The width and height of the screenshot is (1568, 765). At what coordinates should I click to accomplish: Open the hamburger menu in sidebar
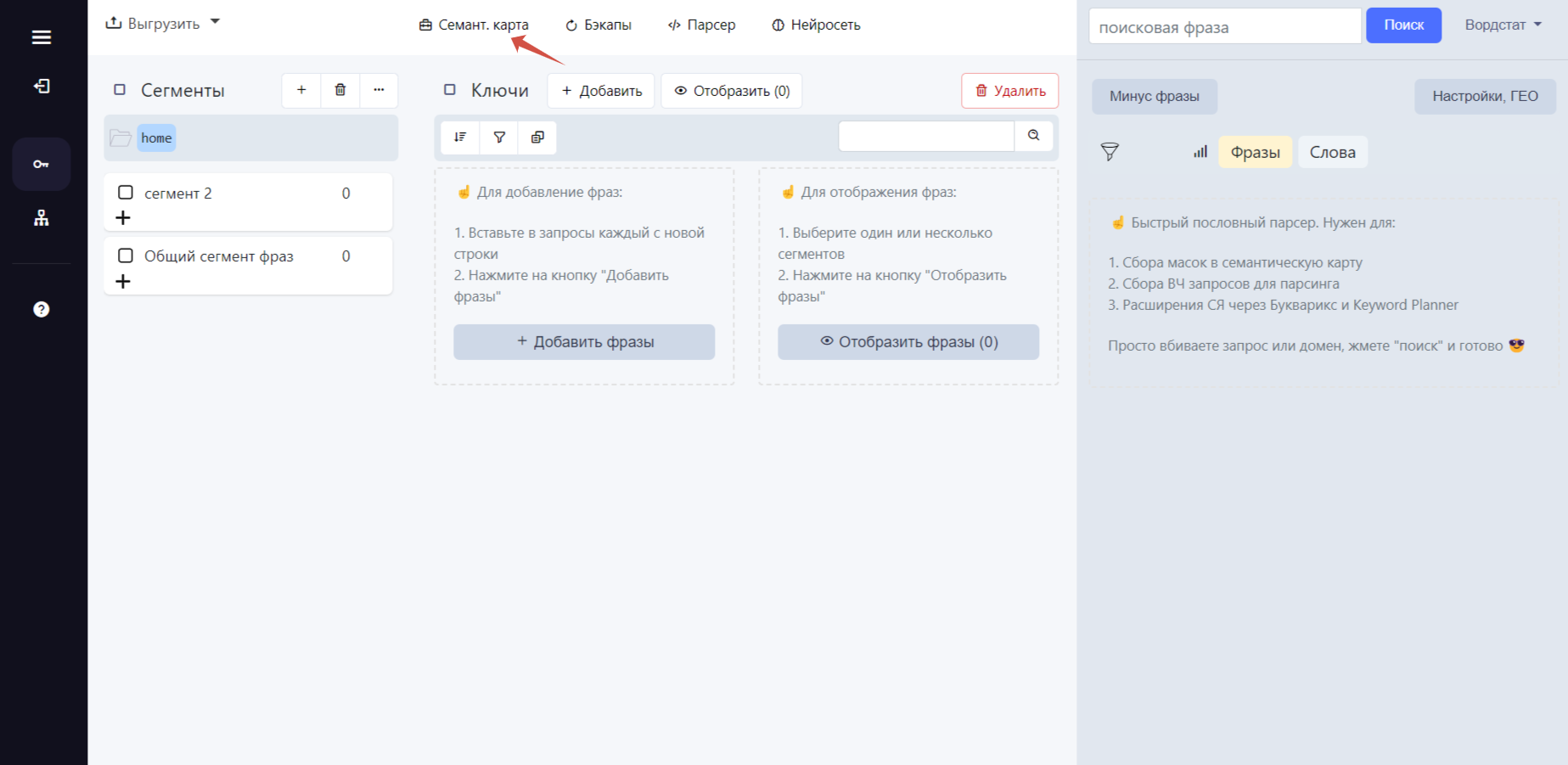click(x=41, y=37)
